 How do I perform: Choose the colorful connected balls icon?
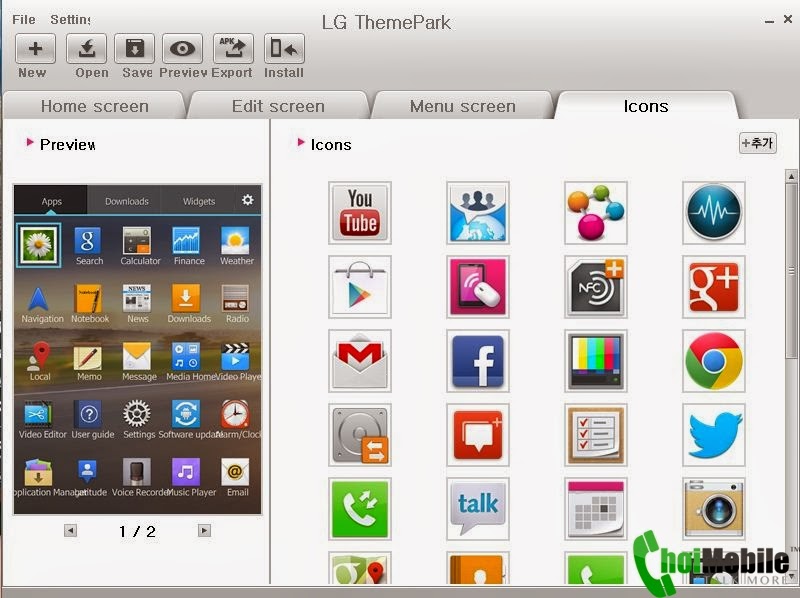(595, 213)
